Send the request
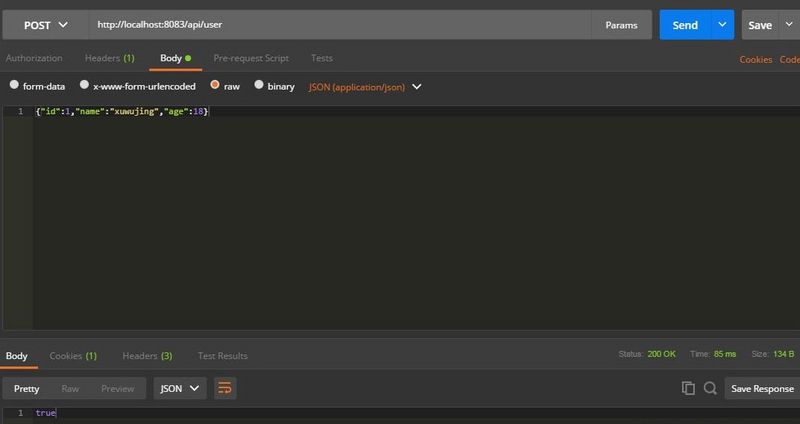Screen dimensions: 800x424 (685, 25)
